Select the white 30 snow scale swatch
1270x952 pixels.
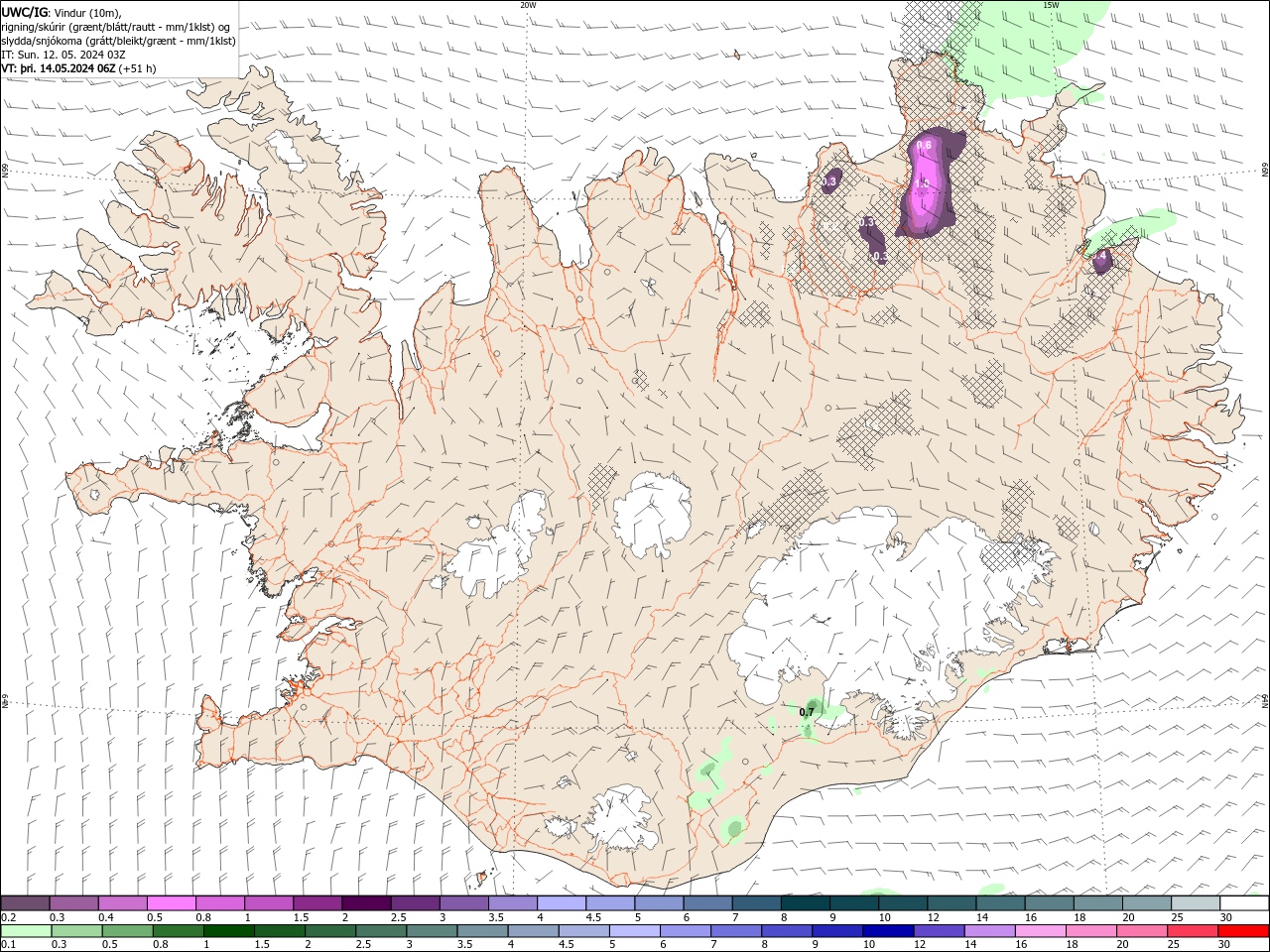coord(1243,903)
